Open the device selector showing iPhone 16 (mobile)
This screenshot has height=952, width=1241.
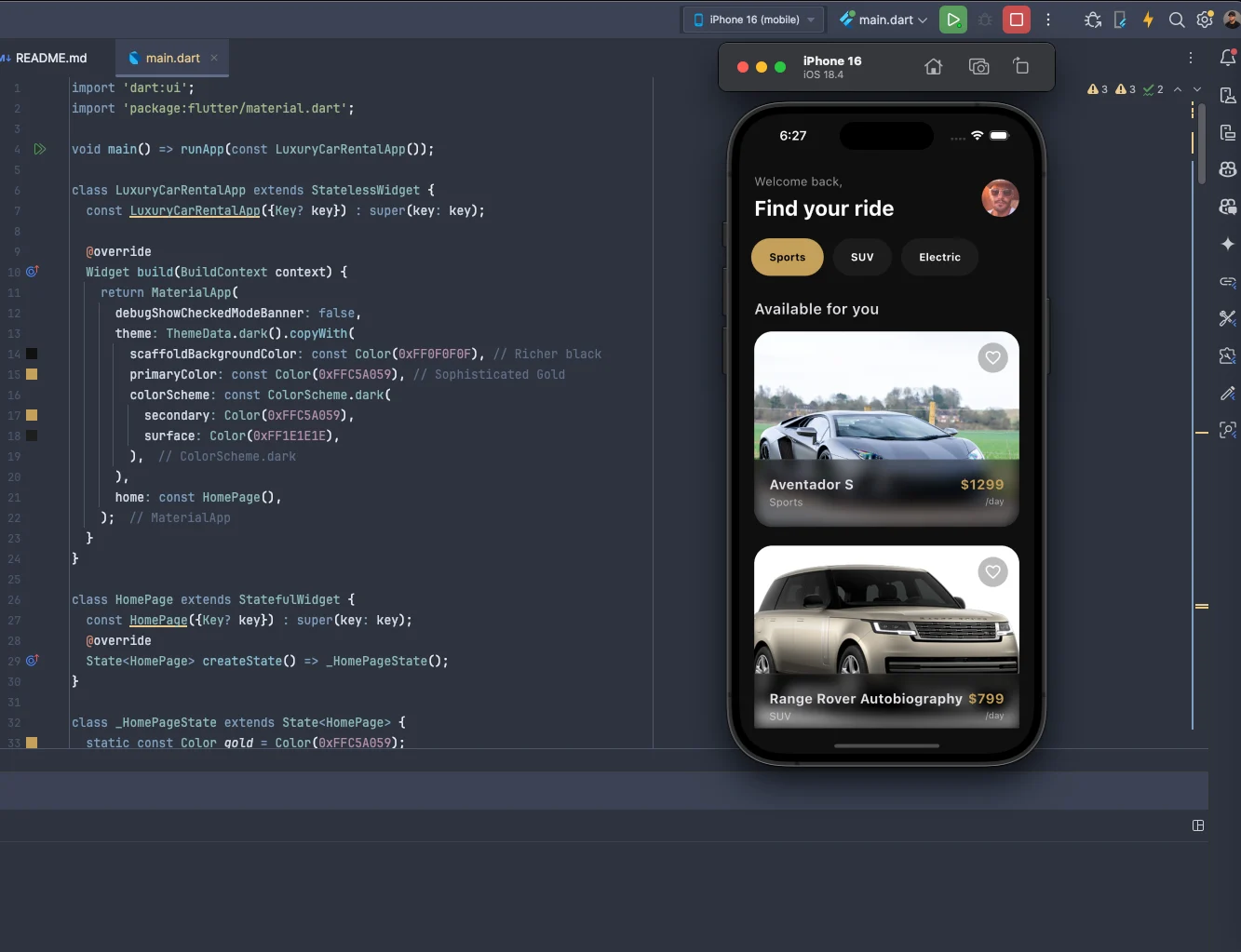pyautogui.click(x=752, y=19)
